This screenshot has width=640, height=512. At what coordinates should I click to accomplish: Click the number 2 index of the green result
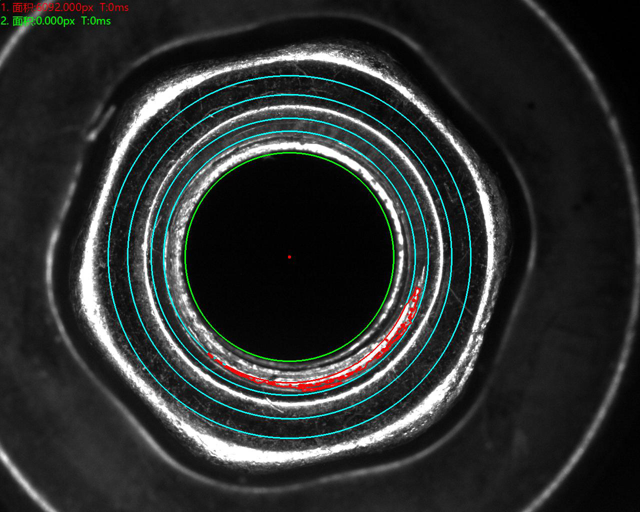point(4,21)
